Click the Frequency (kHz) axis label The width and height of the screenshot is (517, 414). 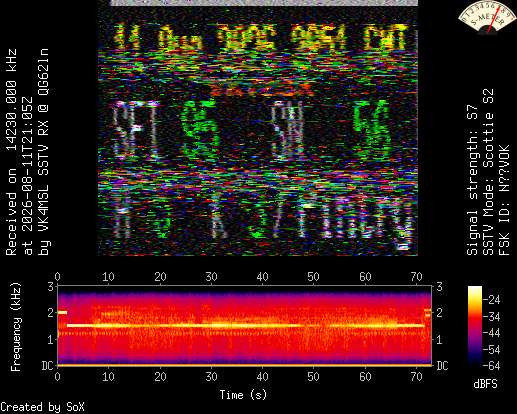16,327
